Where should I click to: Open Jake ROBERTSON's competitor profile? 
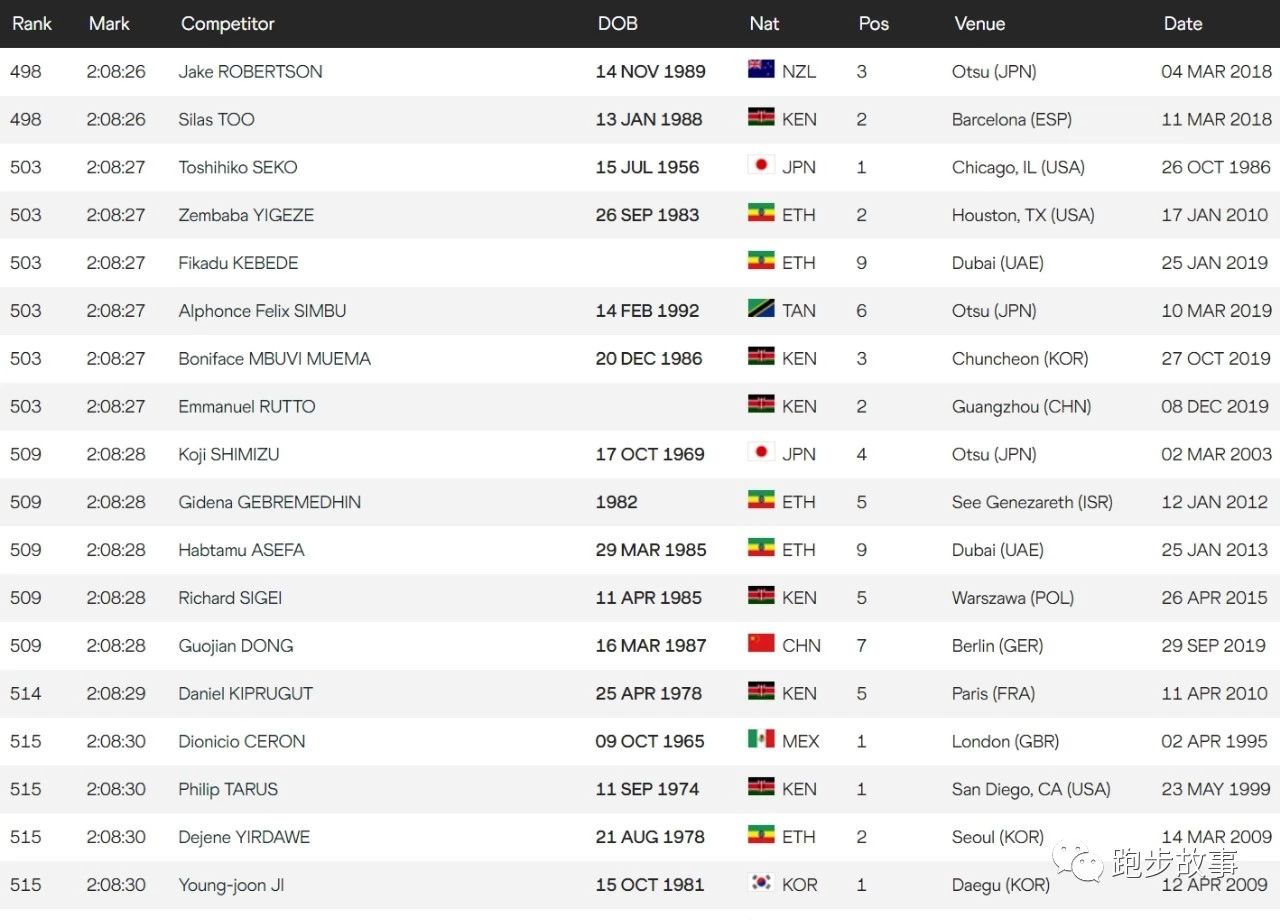point(250,72)
